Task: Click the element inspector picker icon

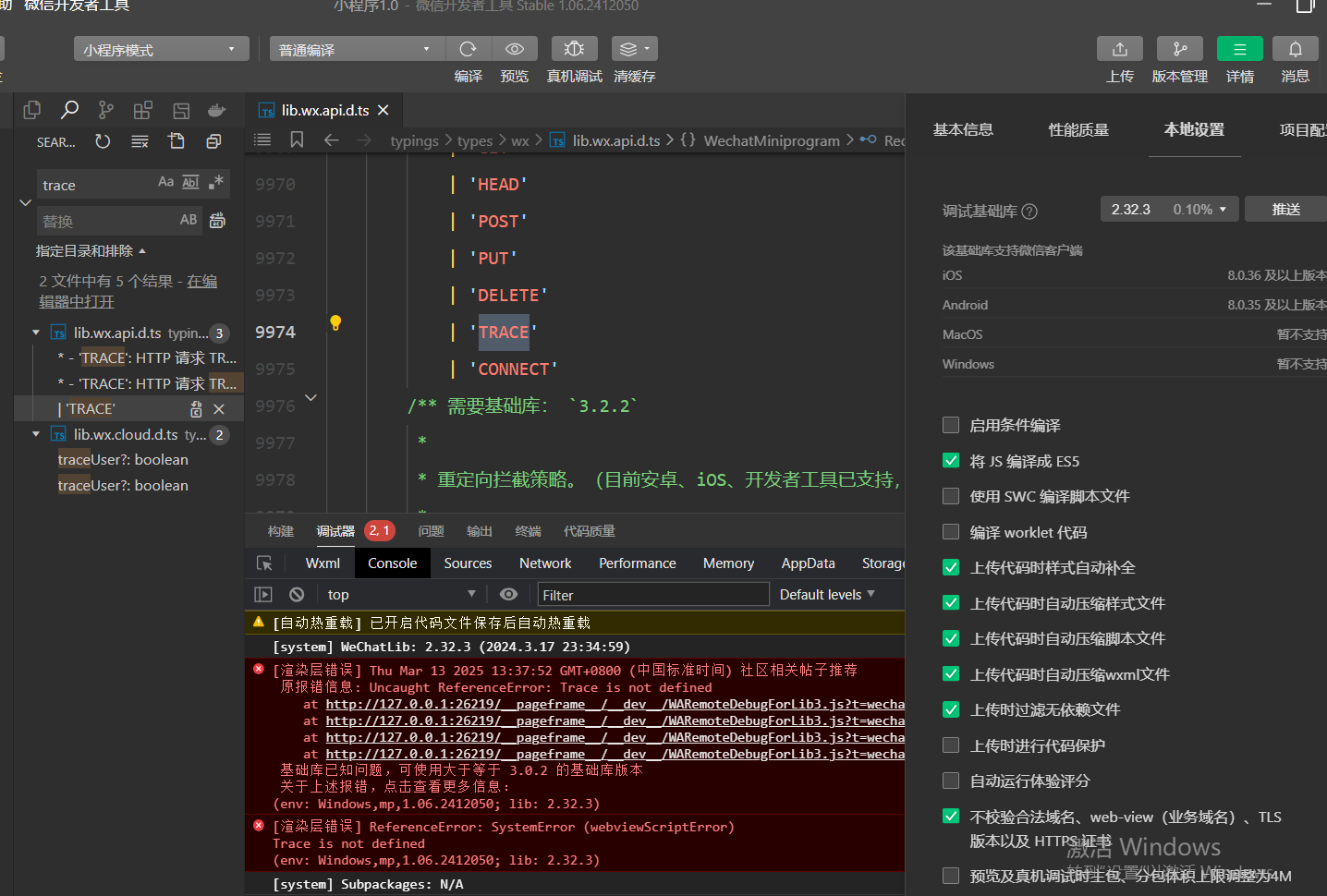Action: coord(264,563)
